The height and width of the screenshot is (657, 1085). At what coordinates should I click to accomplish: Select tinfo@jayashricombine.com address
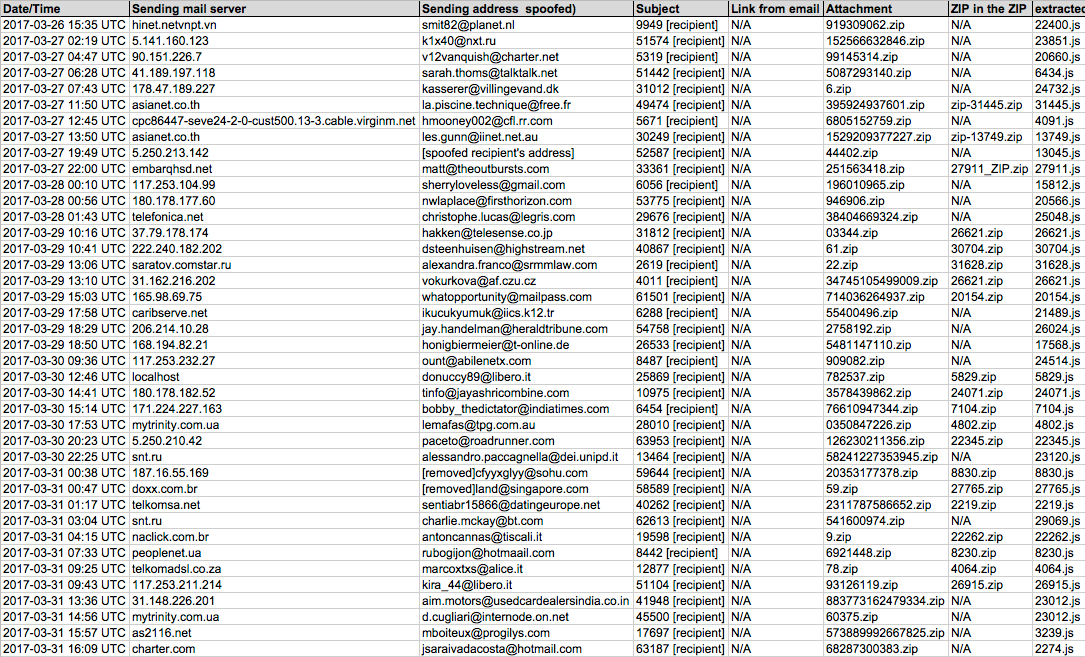click(526, 393)
